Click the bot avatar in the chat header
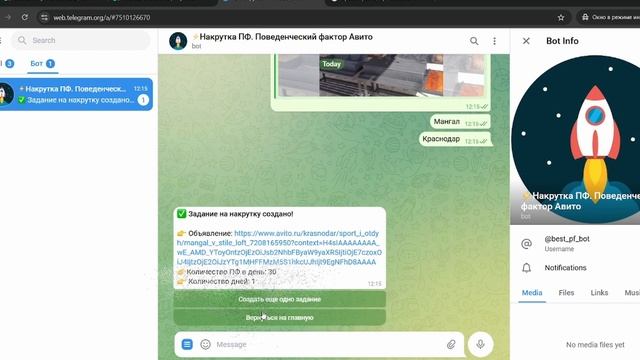640x360 pixels. point(178,41)
